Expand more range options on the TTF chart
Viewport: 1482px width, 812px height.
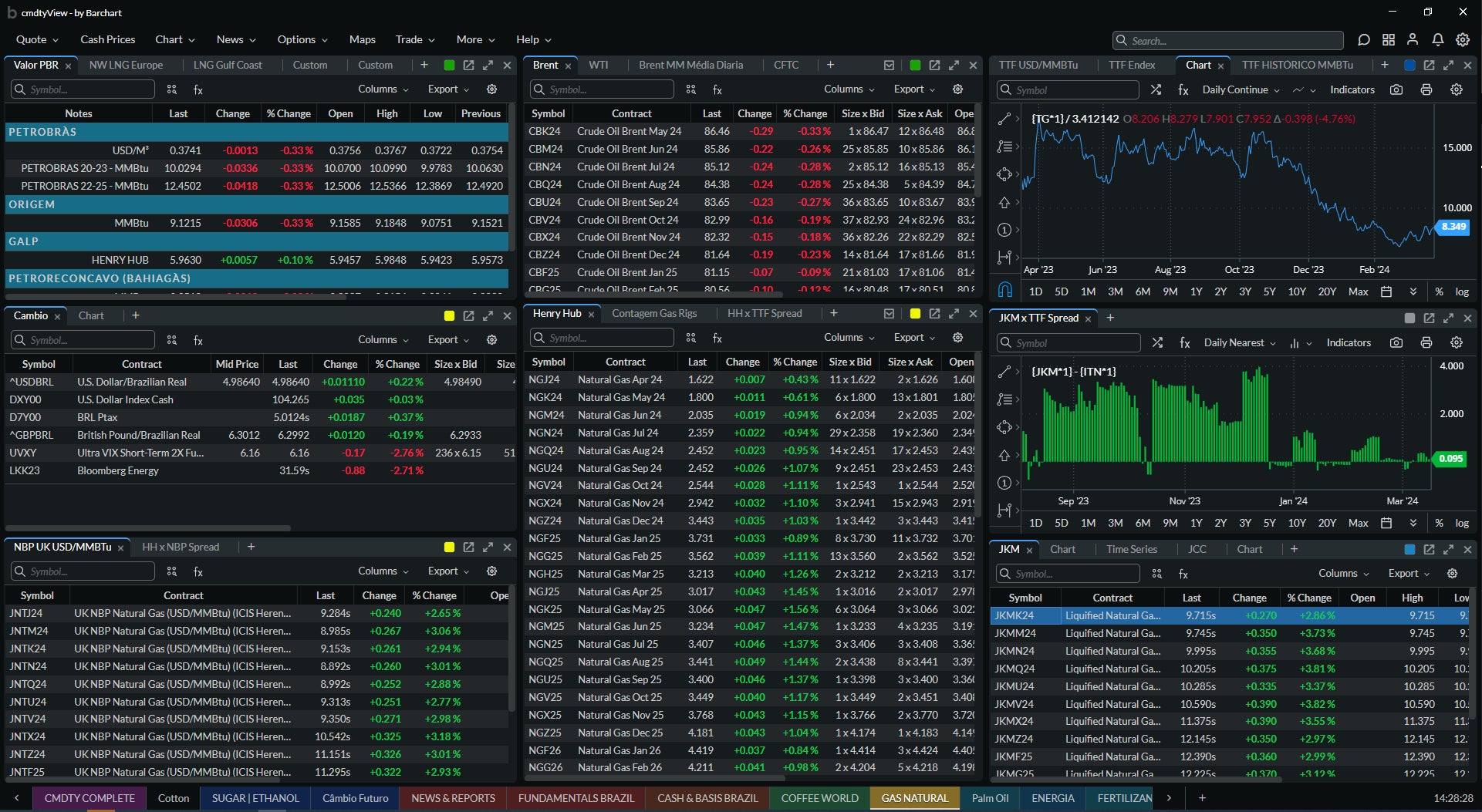[x=1413, y=291]
